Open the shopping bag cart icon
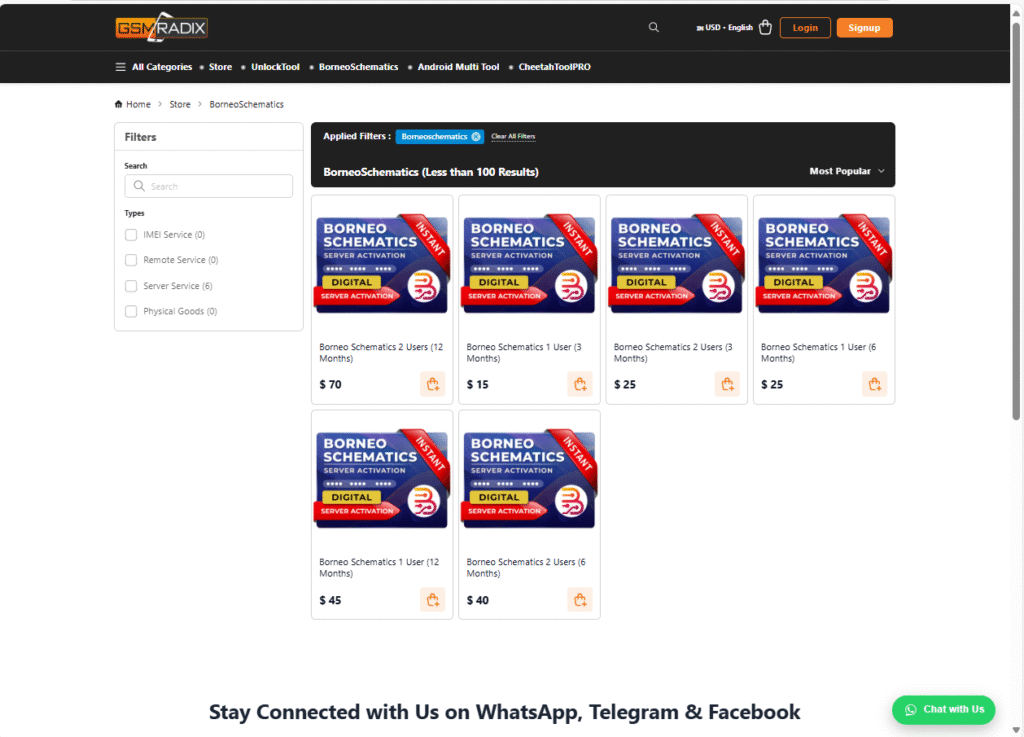This screenshot has height=737, width=1024. 765,27
